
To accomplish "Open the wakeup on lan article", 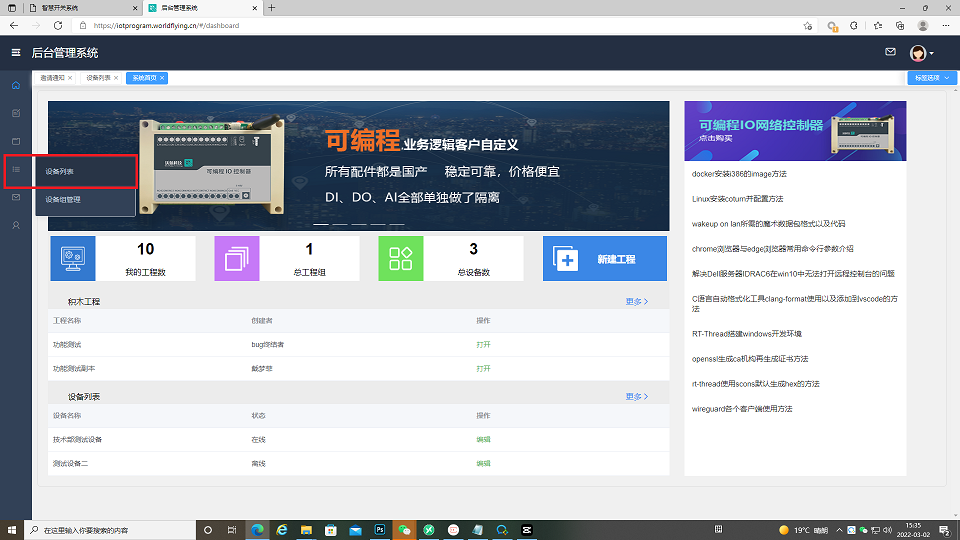I will [768, 224].
